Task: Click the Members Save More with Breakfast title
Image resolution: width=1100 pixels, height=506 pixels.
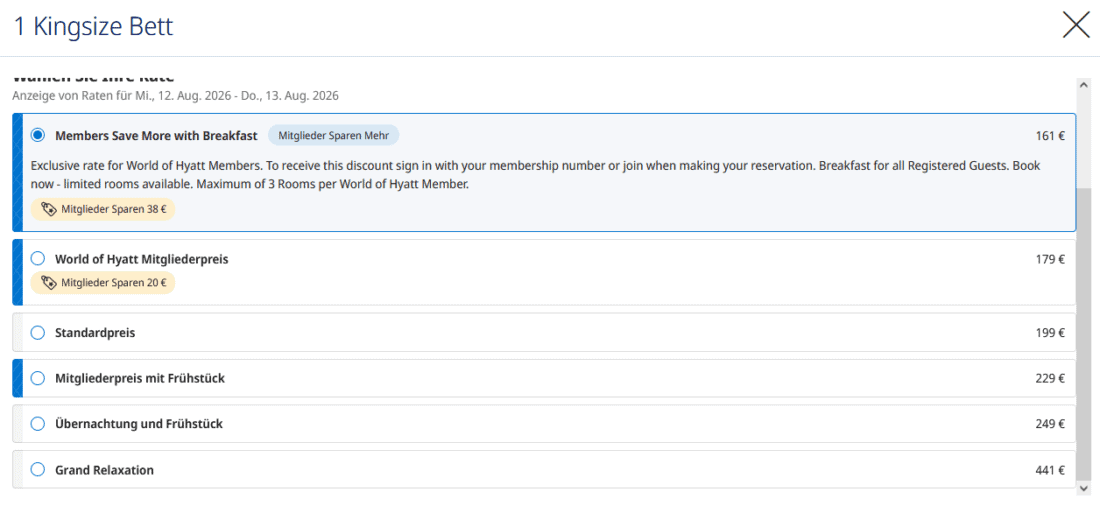Action: click(156, 135)
